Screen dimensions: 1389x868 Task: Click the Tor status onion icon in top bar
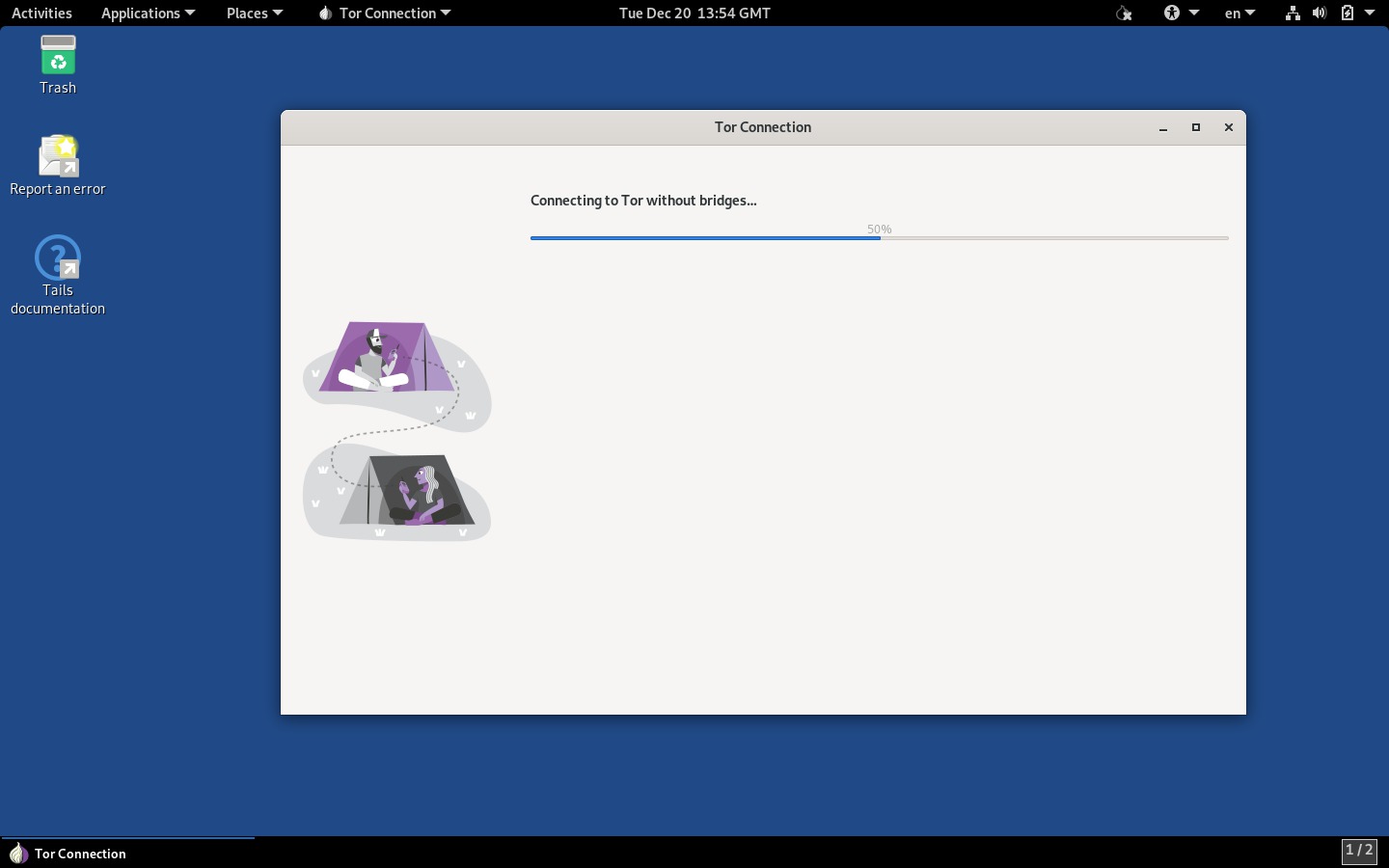click(1124, 13)
